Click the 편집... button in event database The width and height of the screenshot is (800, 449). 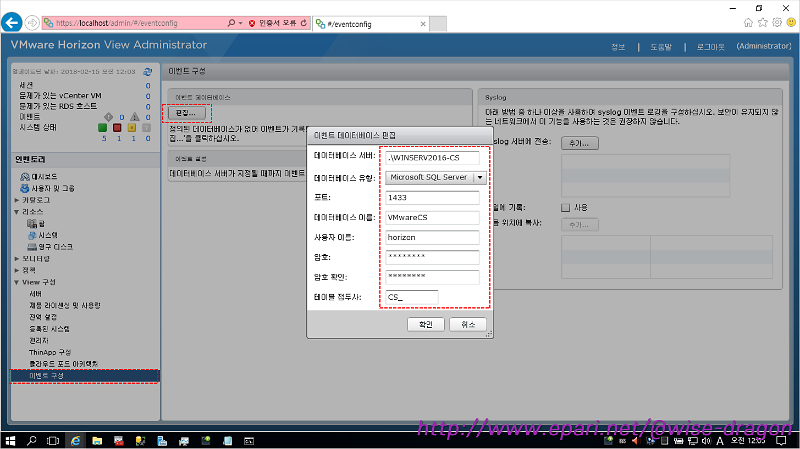(x=186, y=113)
